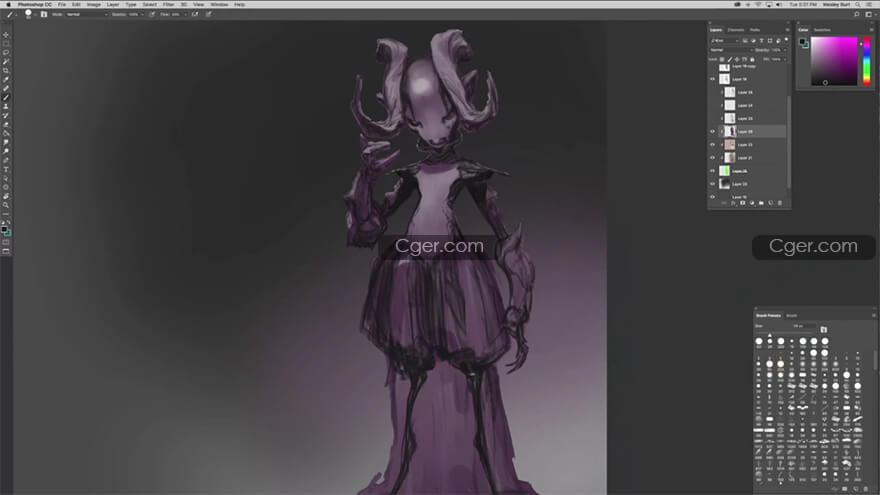Click the foreground color swatch in Color panel
Viewport: 880px width, 495px height.
(802, 41)
